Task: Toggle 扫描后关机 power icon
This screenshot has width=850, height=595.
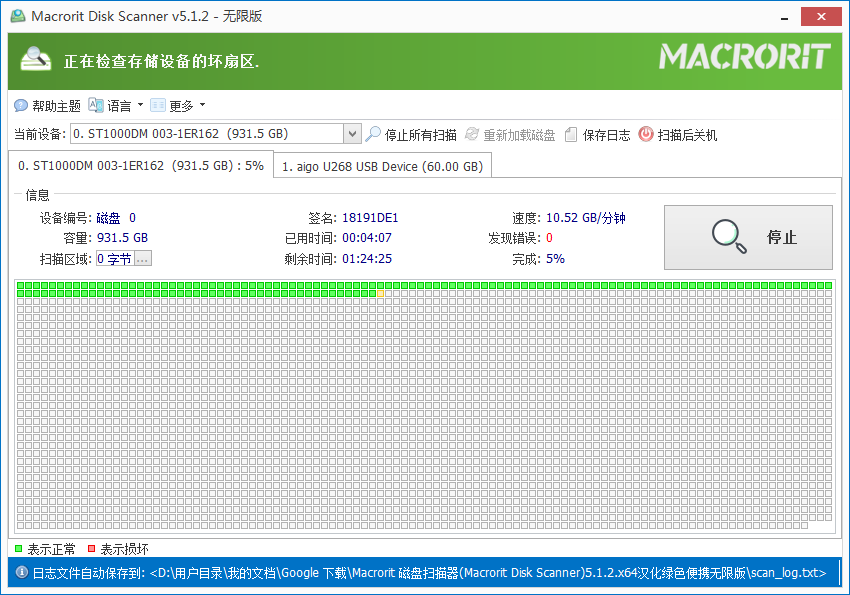Action: 646,135
